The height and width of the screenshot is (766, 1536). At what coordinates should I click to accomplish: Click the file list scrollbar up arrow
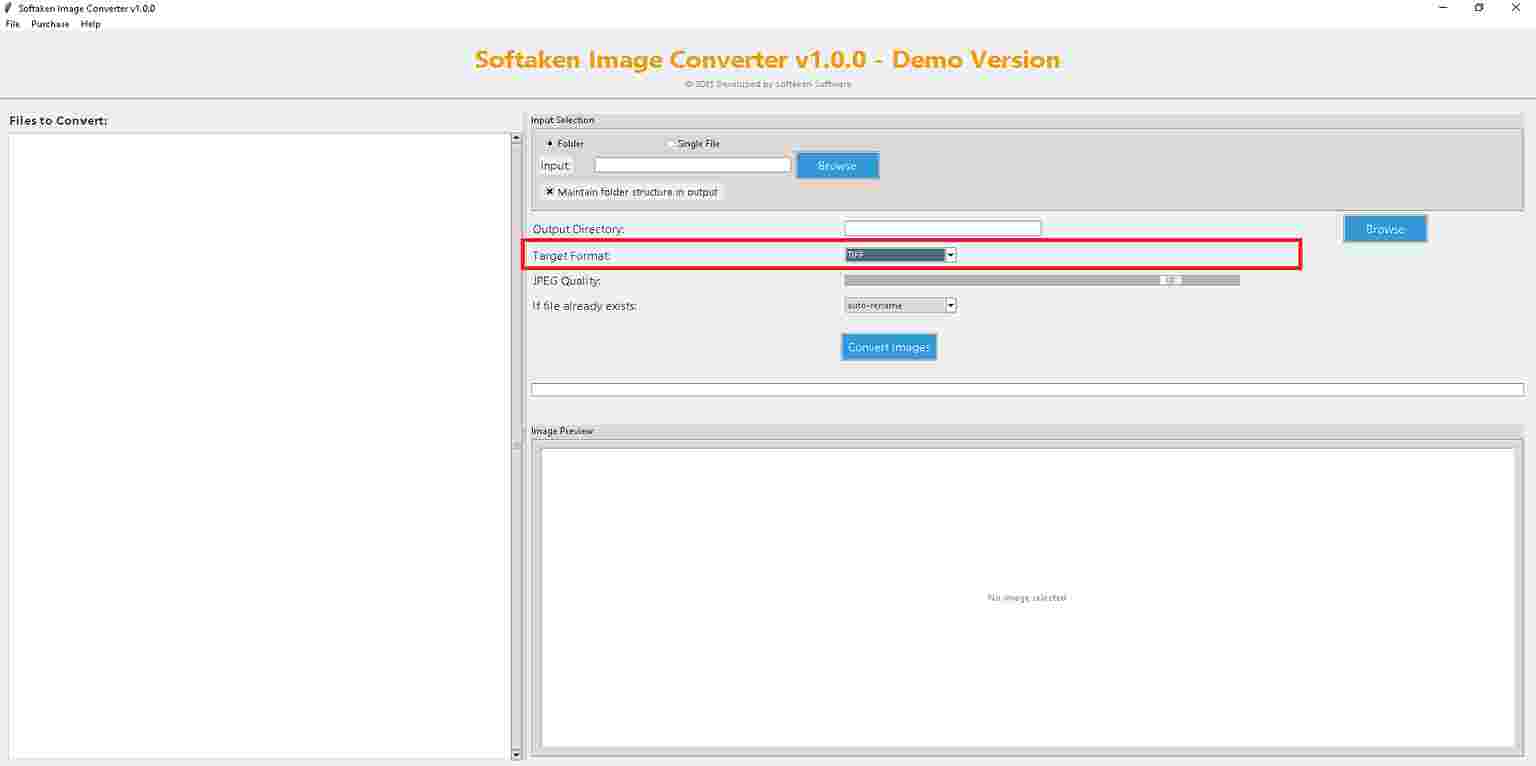pos(516,139)
